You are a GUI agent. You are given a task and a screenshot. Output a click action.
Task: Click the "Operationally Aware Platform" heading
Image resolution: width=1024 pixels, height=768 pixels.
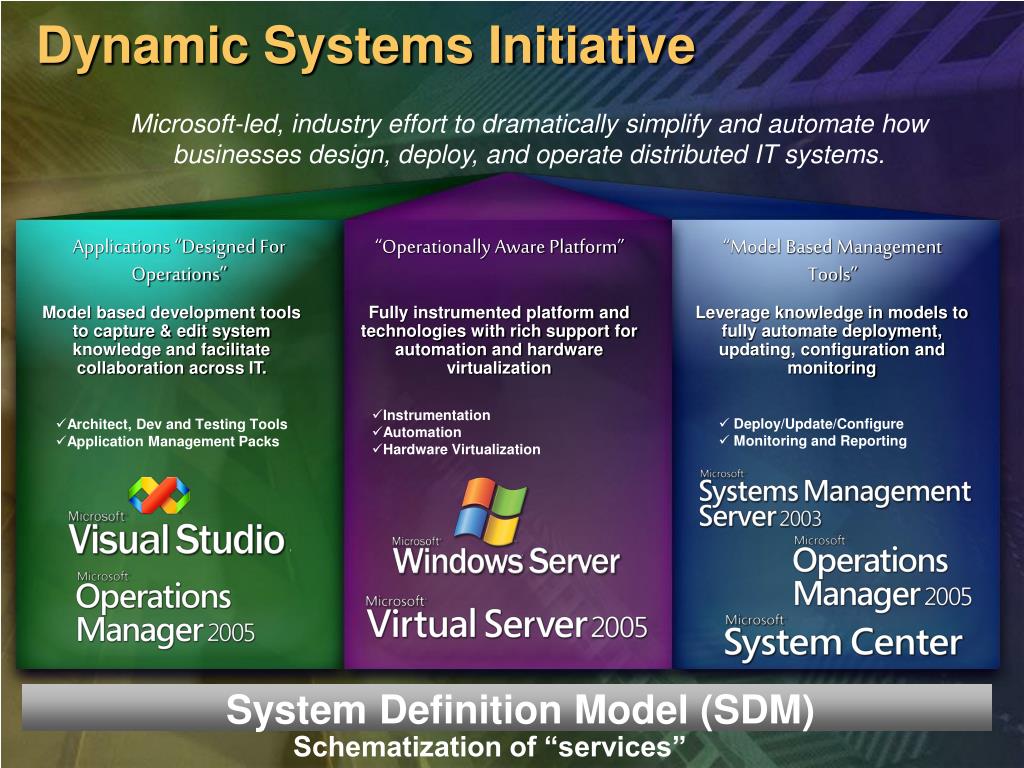(500, 247)
